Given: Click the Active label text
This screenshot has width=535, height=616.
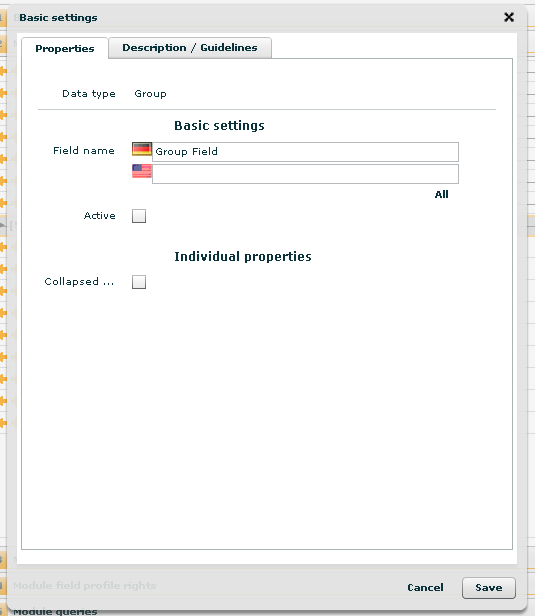Looking at the screenshot, I should (100, 216).
